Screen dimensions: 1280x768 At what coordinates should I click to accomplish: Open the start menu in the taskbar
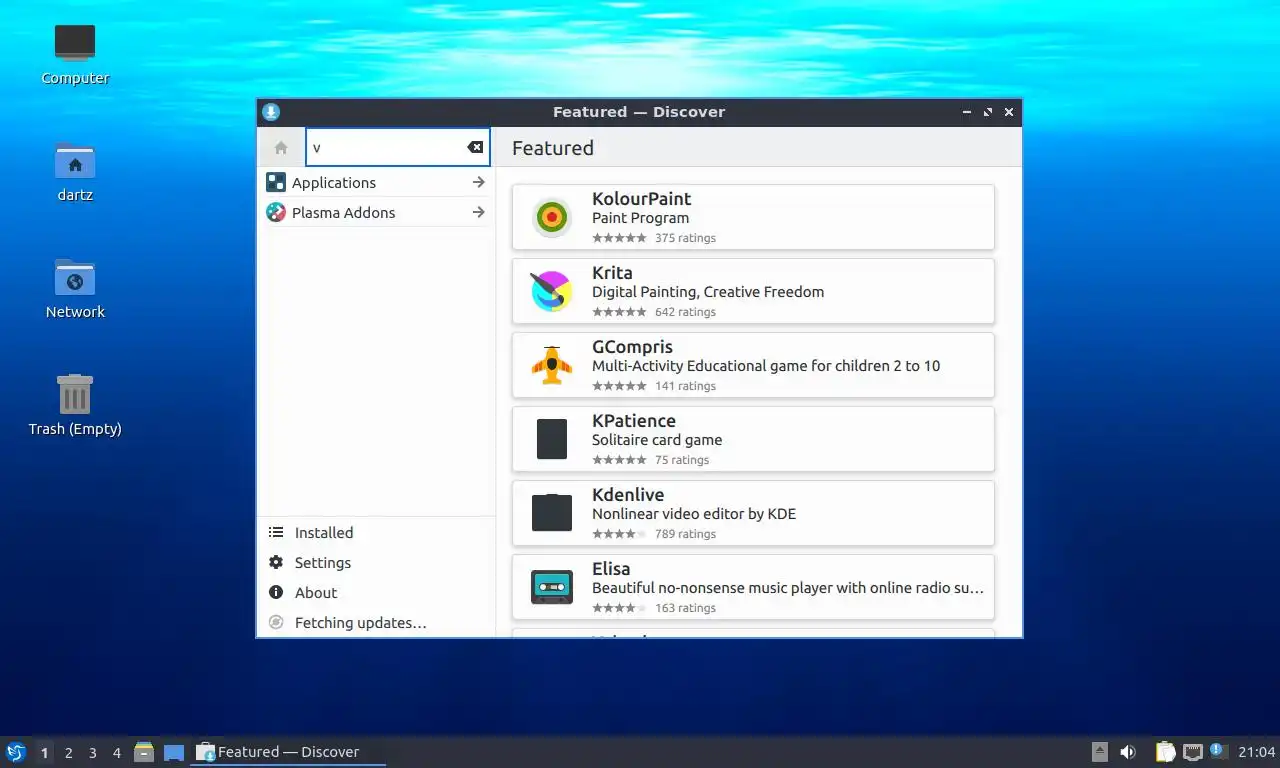[x=16, y=752]
